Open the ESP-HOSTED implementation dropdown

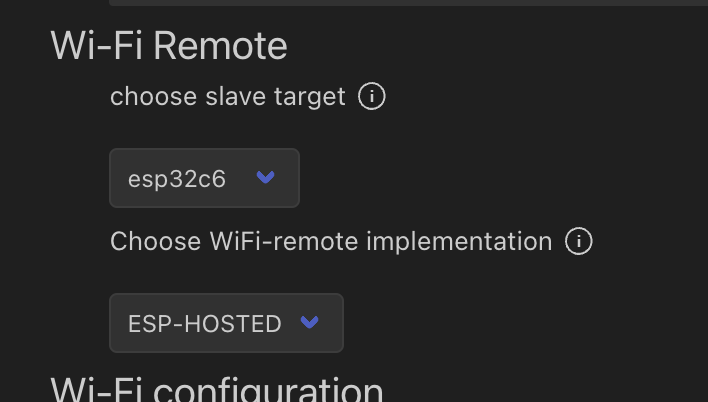coord(226,323)
